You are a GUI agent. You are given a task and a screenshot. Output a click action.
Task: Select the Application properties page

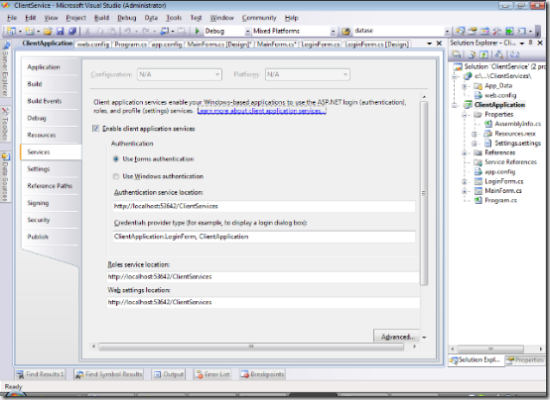coord(51,67)
